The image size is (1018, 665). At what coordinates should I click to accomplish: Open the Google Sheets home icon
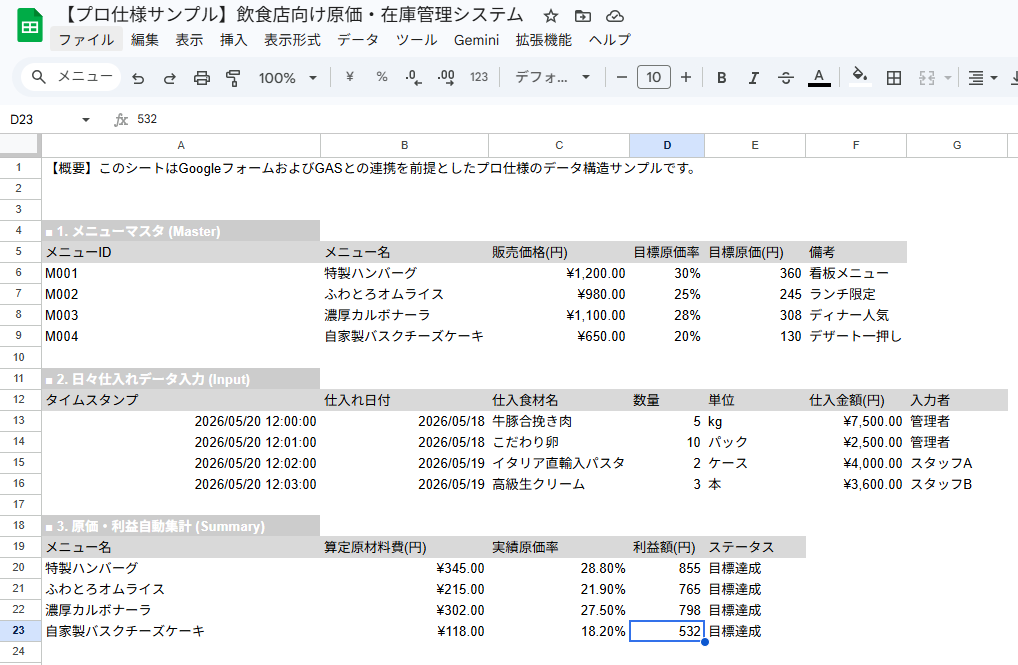(x=29, y=26)
